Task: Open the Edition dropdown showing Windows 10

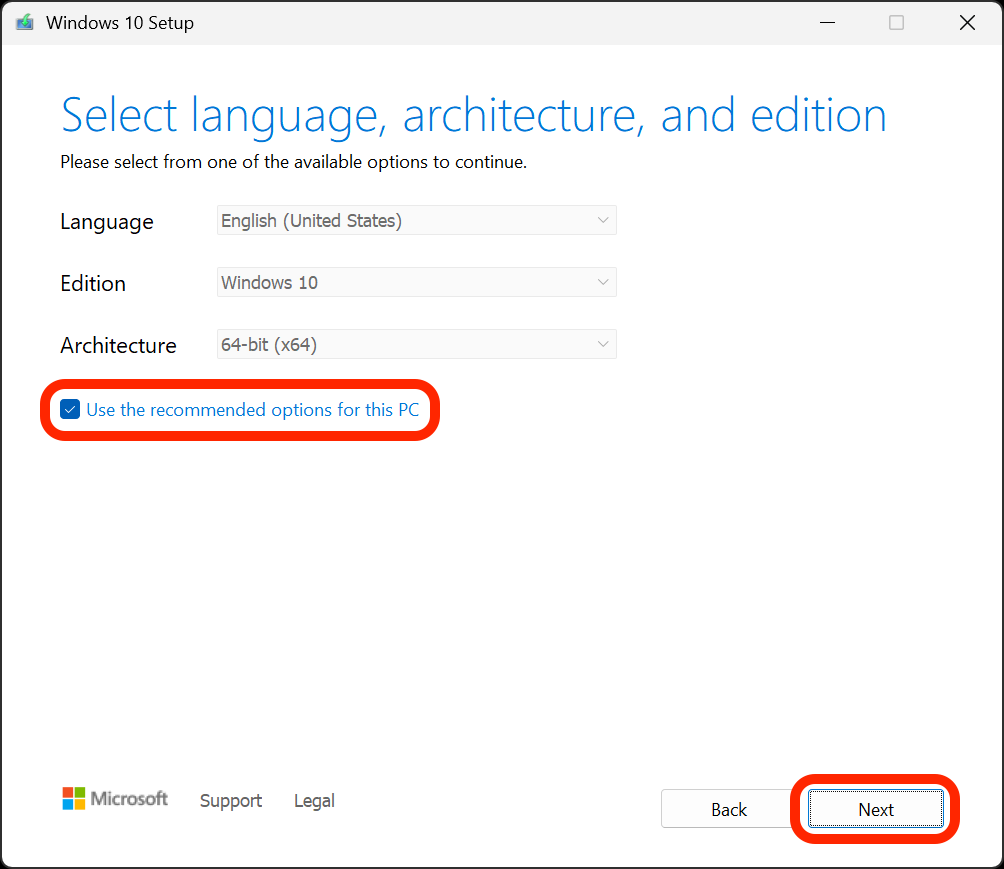Action: point(417,282)
